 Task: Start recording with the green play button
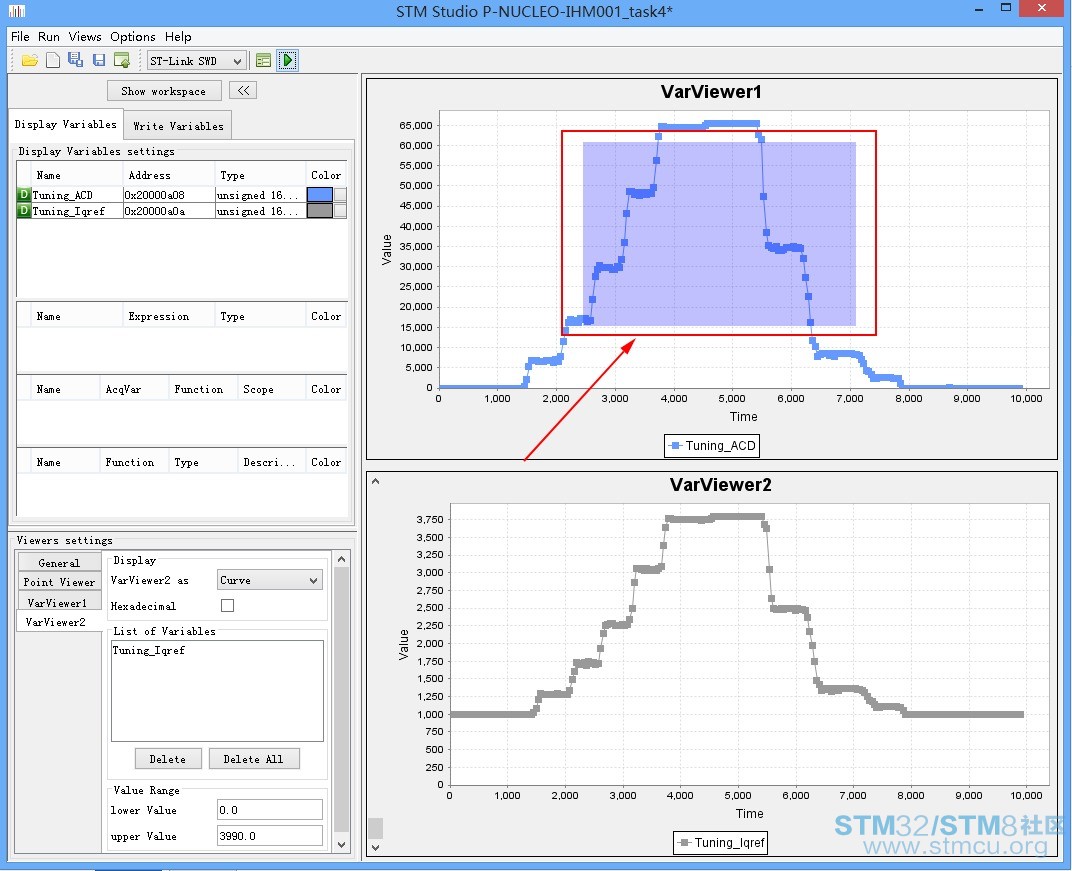[x=288, y=60]
